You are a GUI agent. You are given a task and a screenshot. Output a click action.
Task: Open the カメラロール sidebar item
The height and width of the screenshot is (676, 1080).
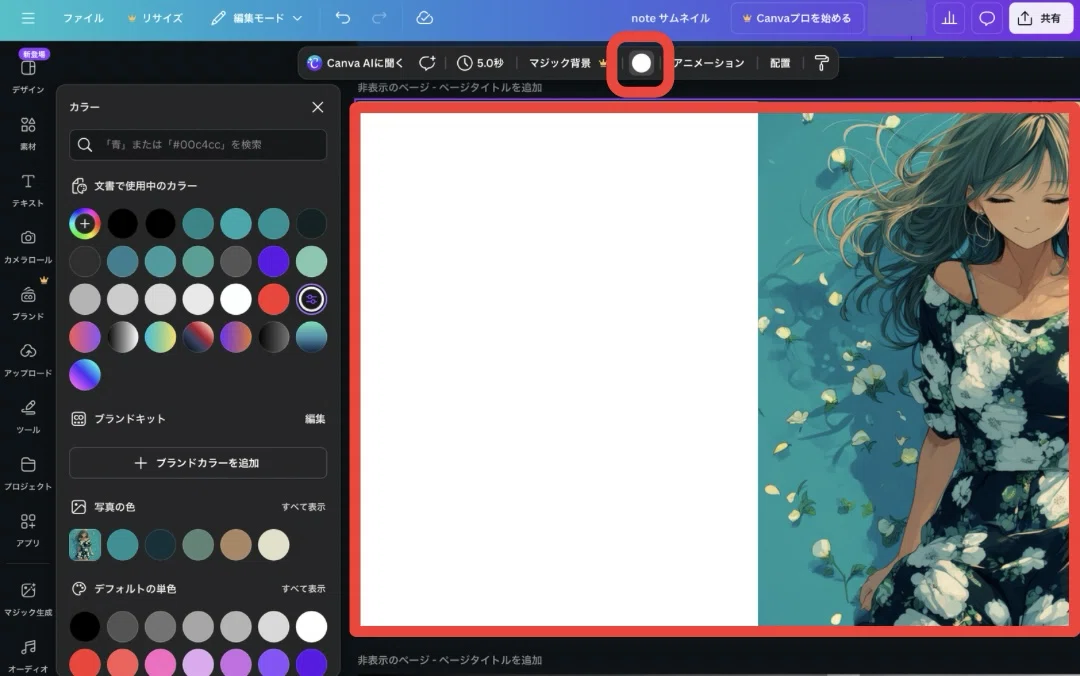click(x=28, y=247)
